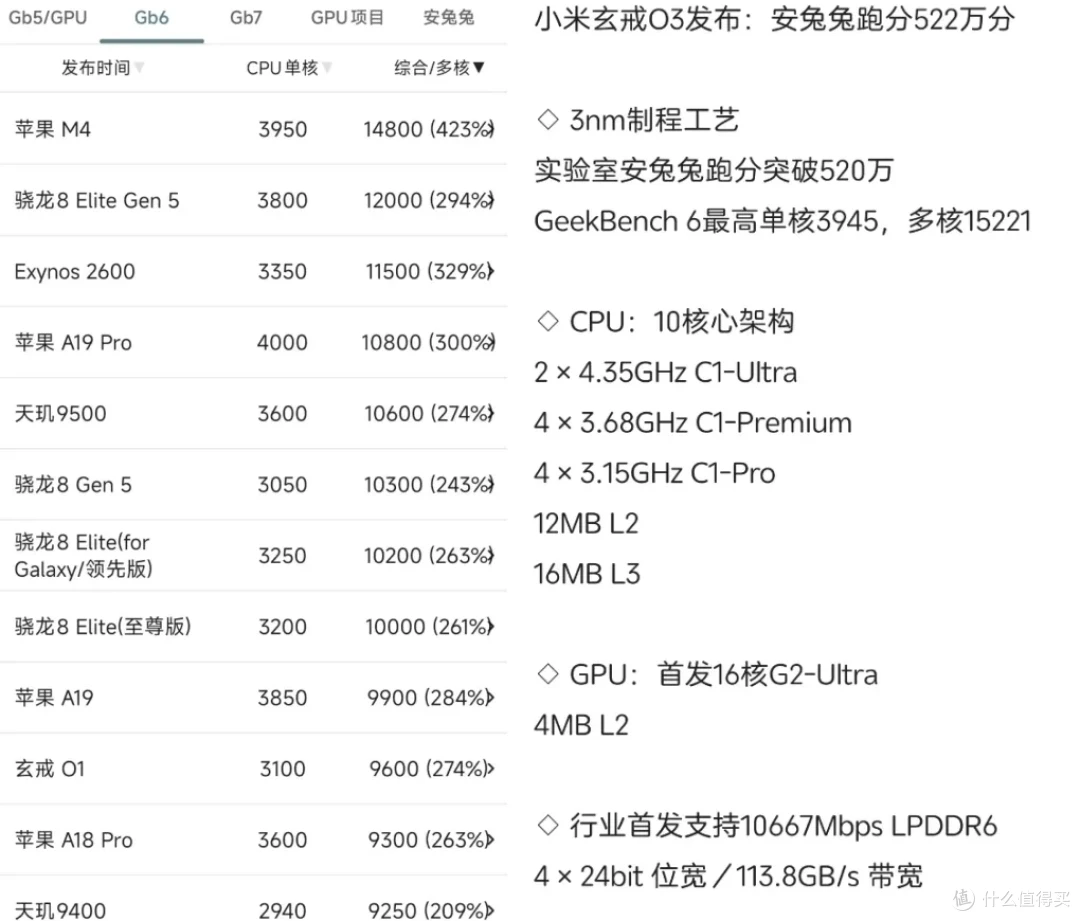Click the 4 × 3.15GHz C1-Pro line

tap(654, 473)
